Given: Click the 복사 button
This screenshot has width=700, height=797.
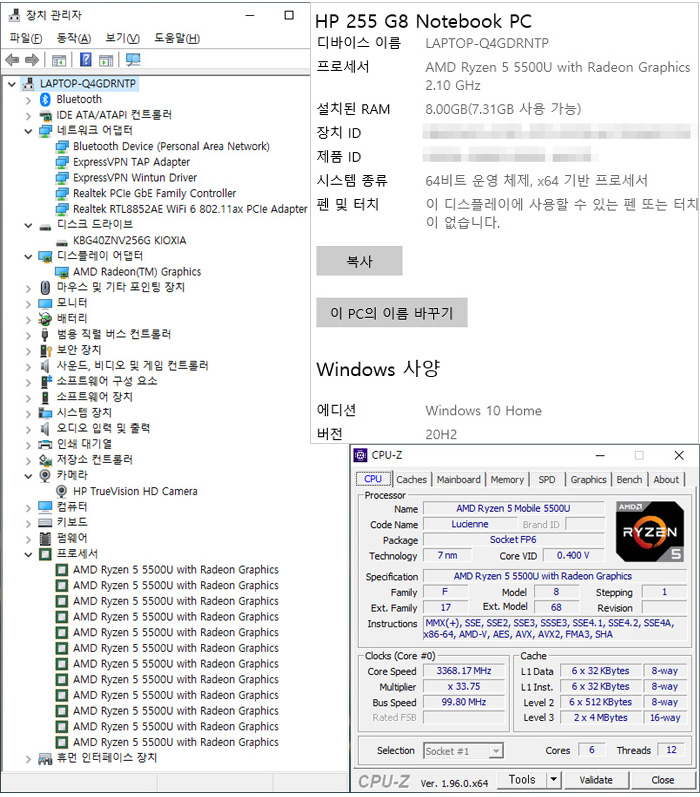Looking at the screenshot, I should click(359, 261).
